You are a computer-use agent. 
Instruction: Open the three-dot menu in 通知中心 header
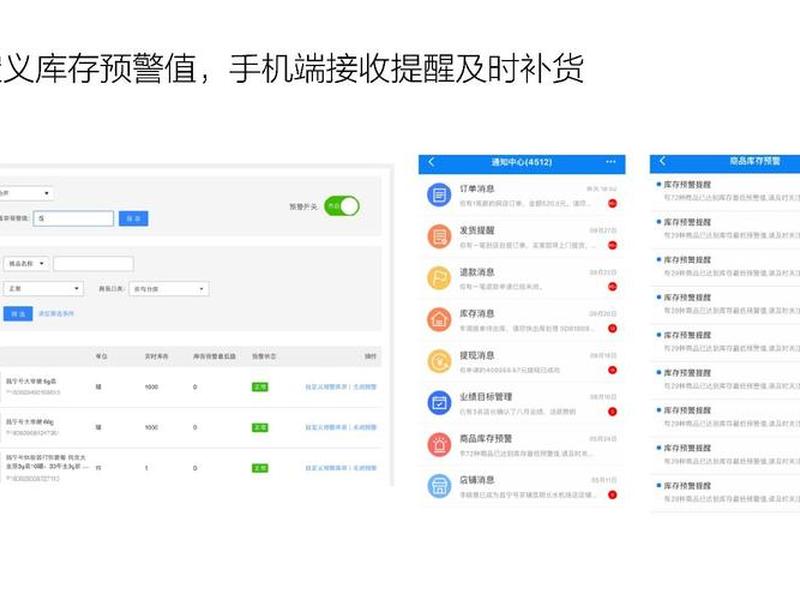(611, 162)
